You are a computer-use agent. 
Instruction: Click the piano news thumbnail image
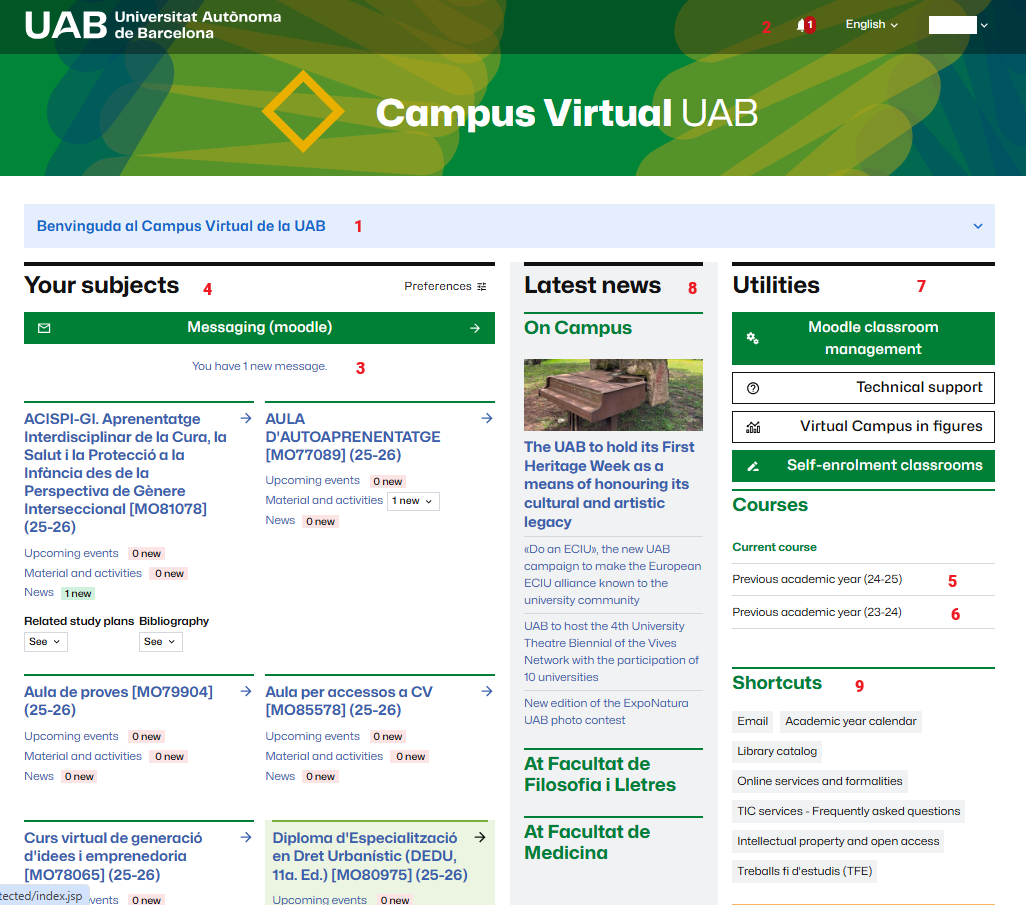(x=613, y=395)
